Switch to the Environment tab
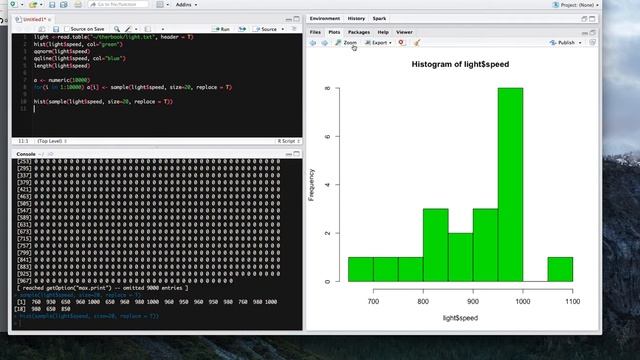640x360 pixels. click(324, 18)
